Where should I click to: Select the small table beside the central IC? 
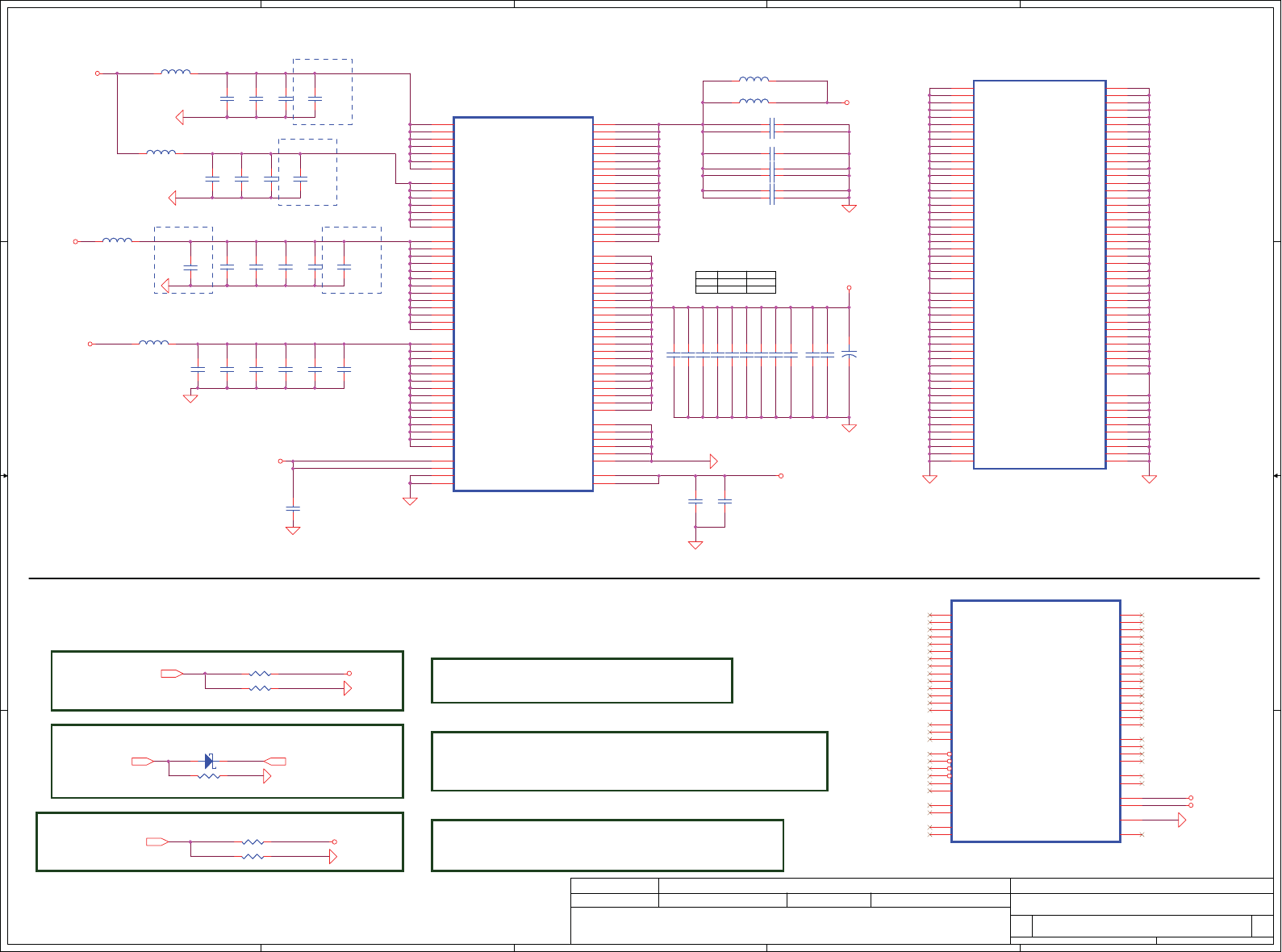point(735,282)
